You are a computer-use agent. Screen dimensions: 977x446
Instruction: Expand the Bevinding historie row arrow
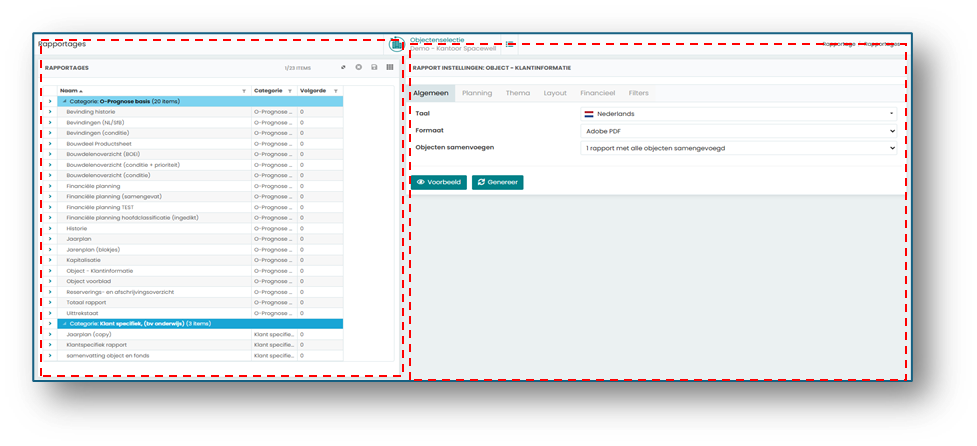point(50,112)
